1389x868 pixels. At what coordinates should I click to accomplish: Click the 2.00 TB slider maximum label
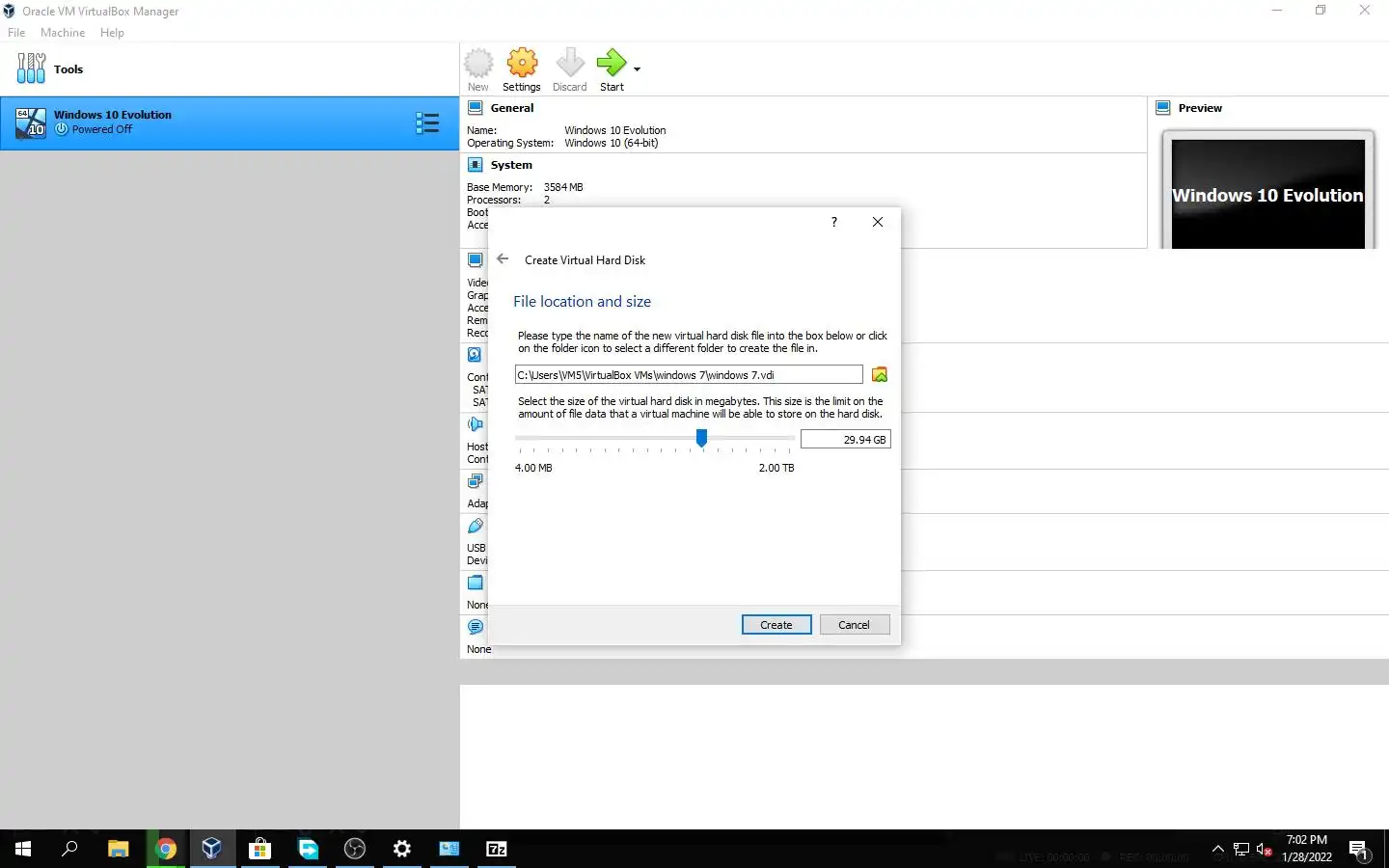tap(776, 468)
